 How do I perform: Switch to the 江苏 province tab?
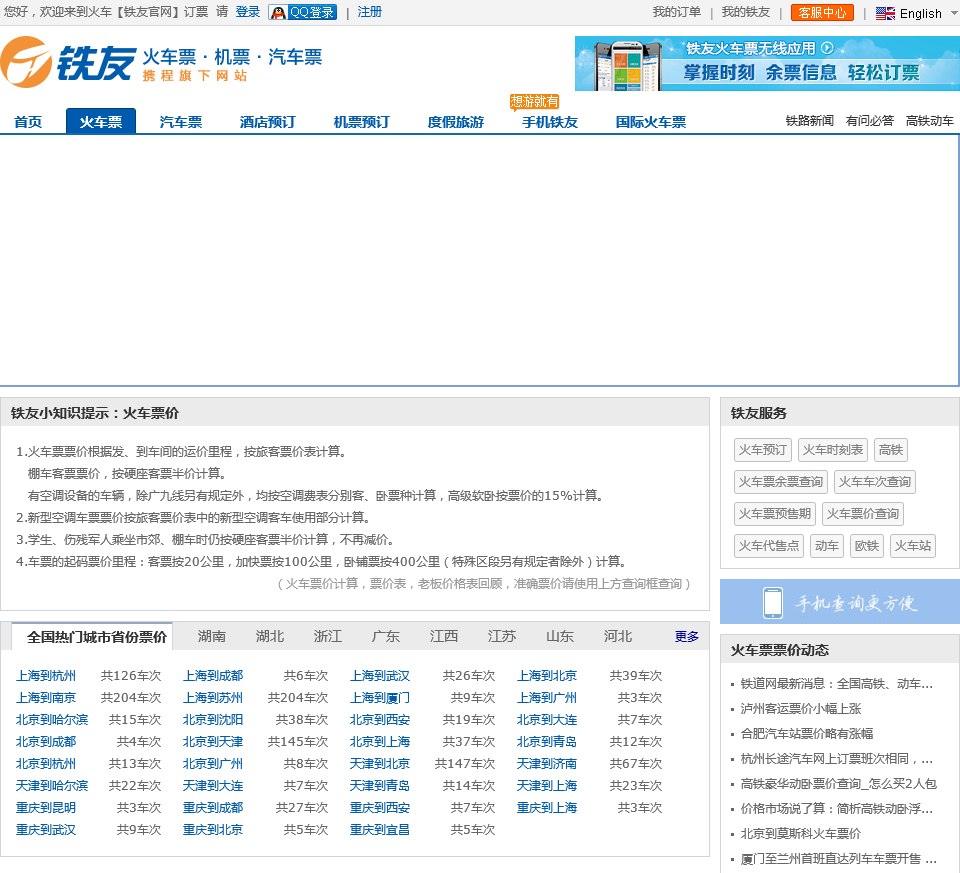click(x=501, y=637)
